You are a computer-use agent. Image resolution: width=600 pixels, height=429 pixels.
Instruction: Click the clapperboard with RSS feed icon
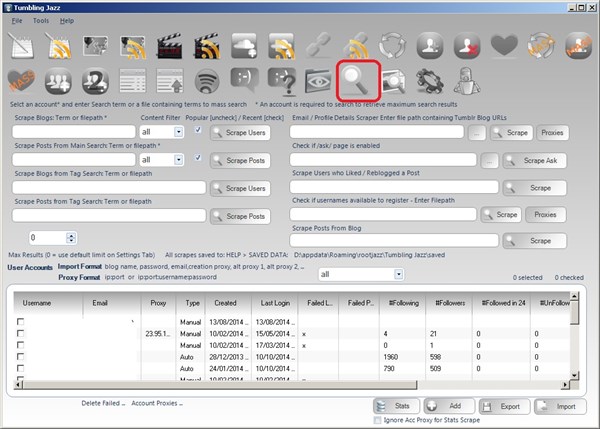click(207, 46)
